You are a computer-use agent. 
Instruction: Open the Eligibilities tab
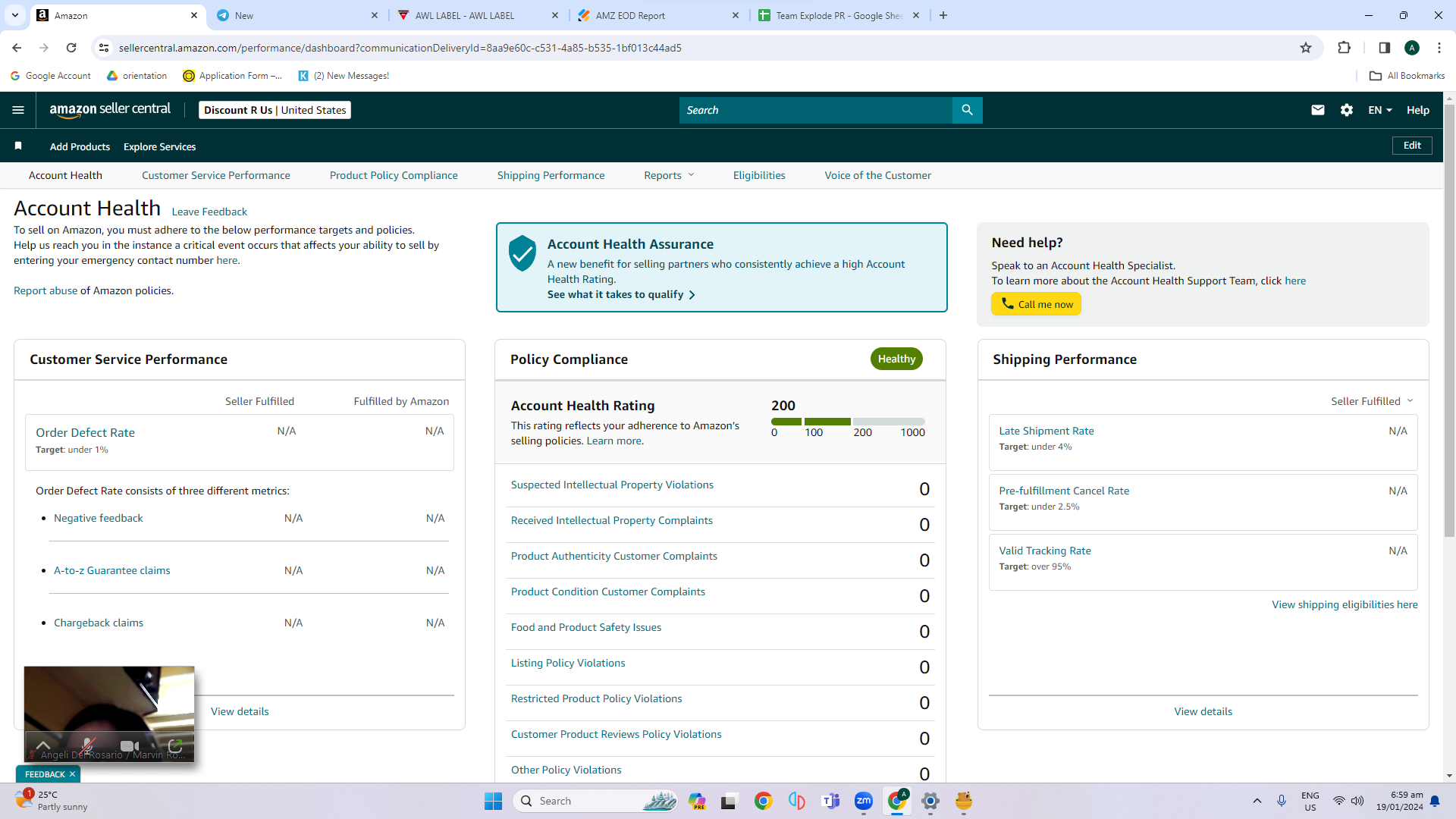[759, 175]
